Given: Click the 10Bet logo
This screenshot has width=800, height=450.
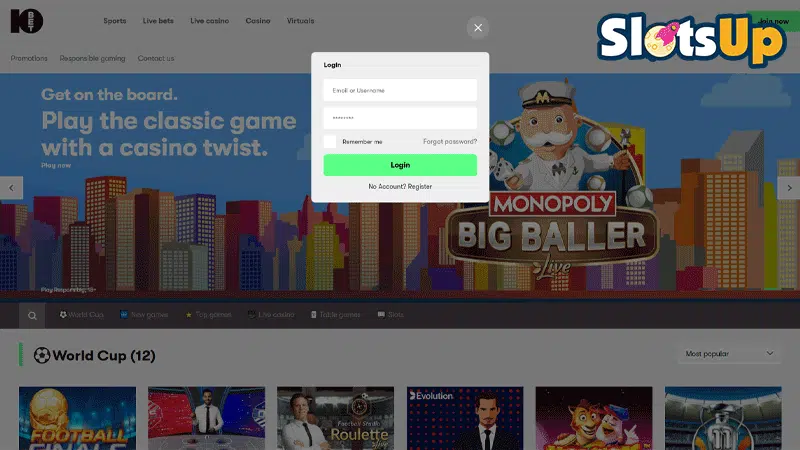Looking at the screenshot, I should tap(27, 21).
